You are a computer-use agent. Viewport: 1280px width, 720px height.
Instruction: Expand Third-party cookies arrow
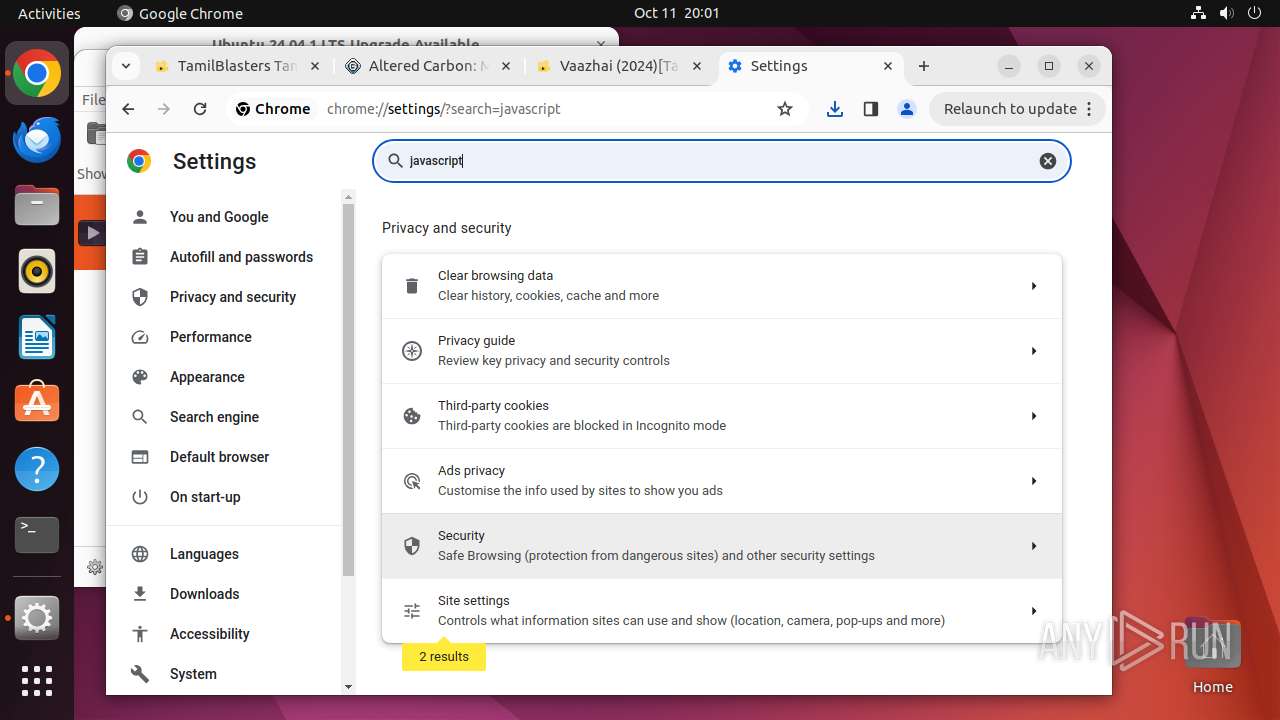(x=1034, y=416)
